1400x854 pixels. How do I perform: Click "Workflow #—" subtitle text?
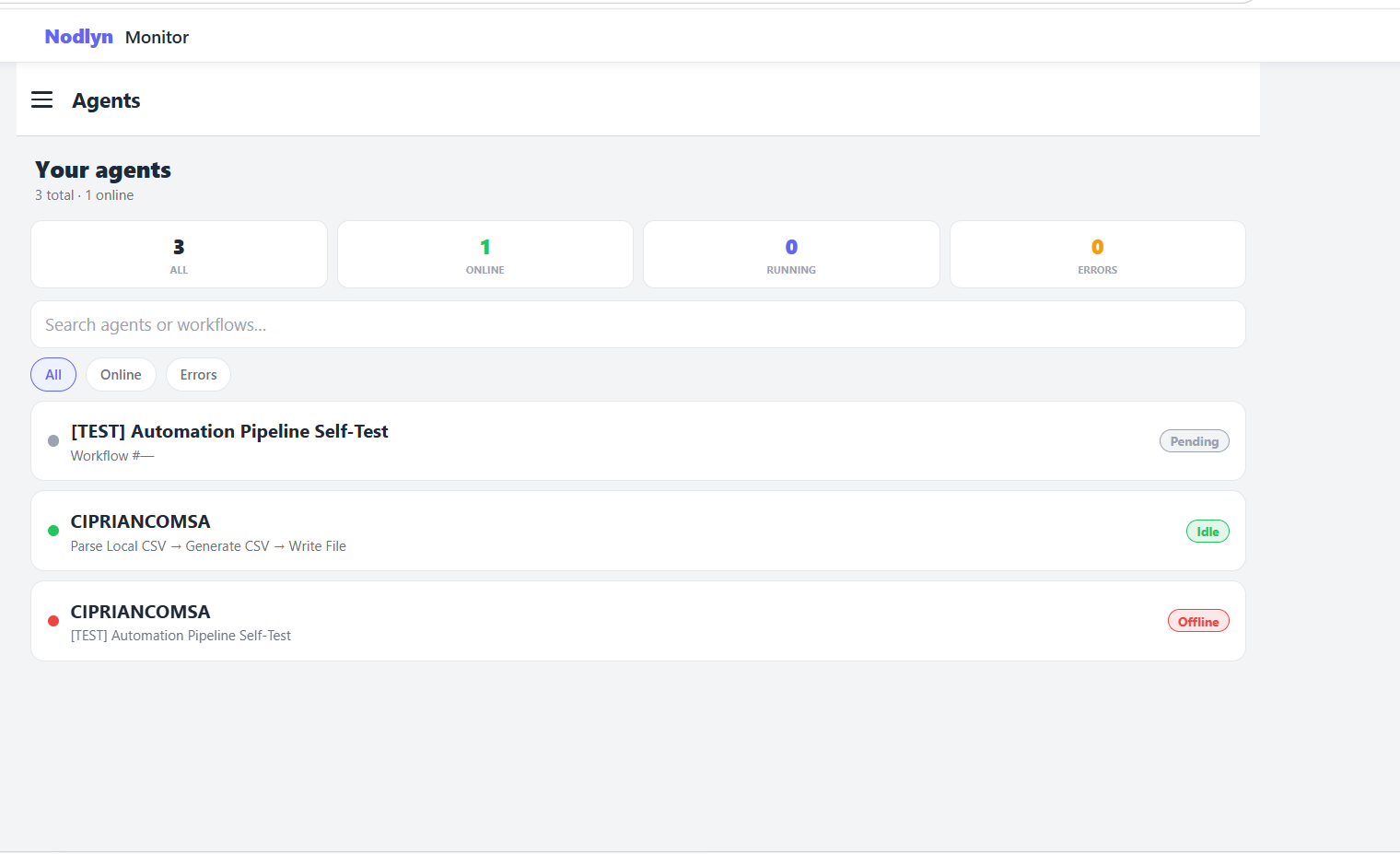pyautogui.click(x=112, y=456)
